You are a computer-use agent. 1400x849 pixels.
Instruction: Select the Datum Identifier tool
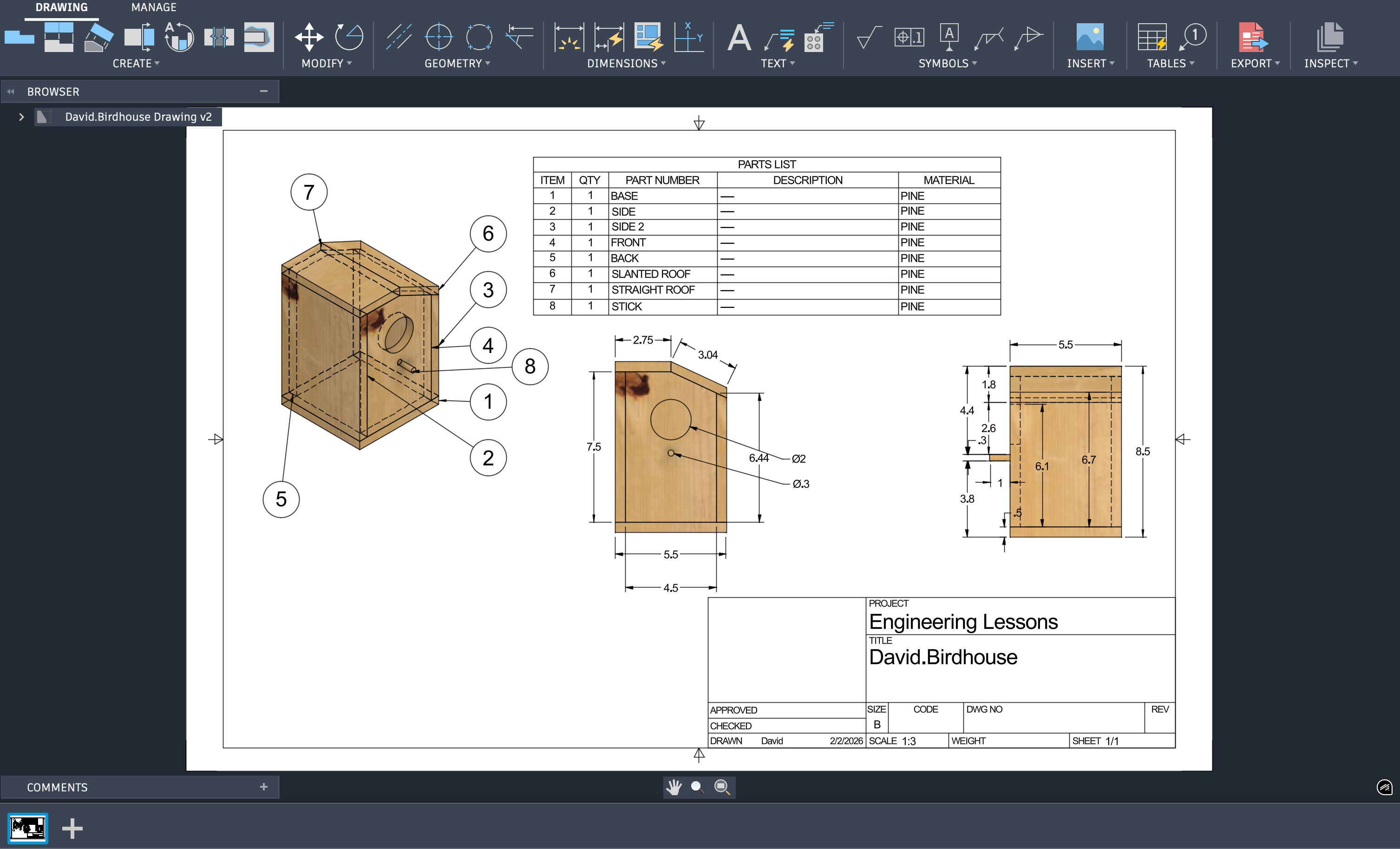pyautogui.click(x=949, y=38)
